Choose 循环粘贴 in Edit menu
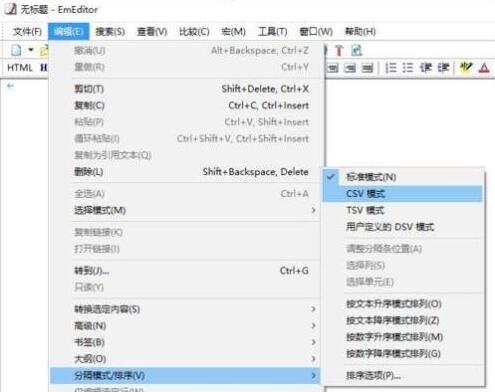 pos(185,139)
